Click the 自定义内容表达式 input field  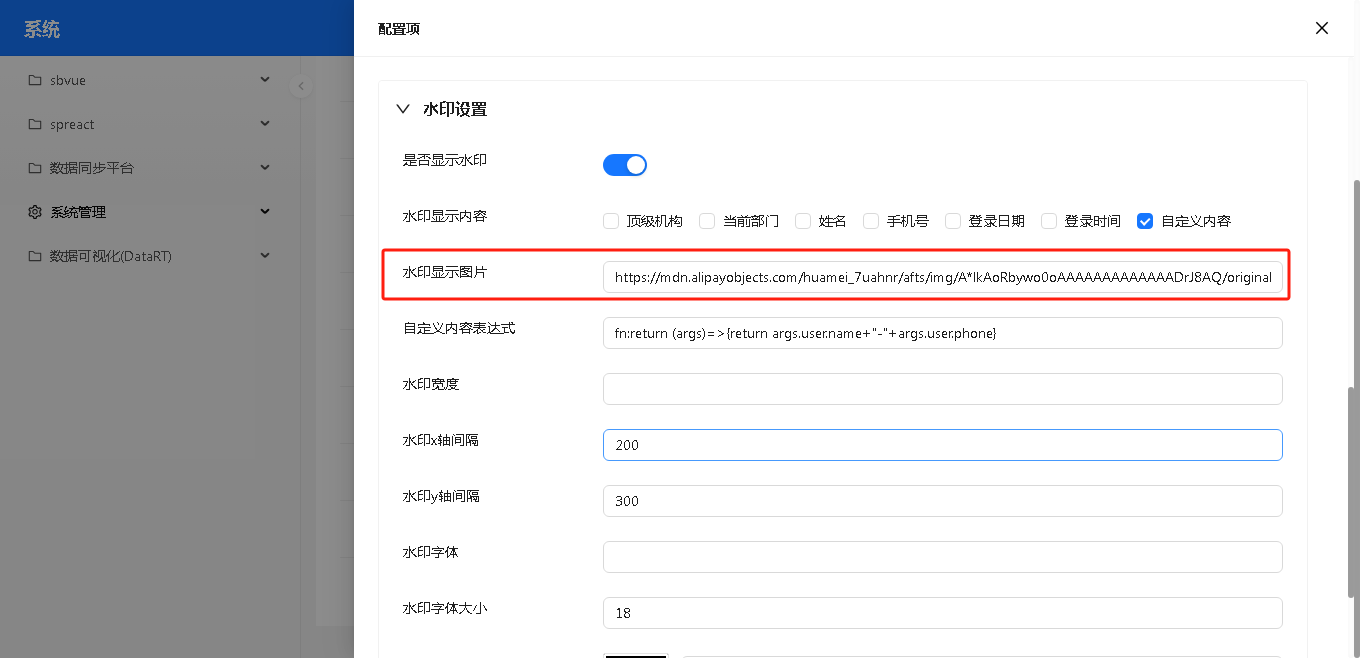942,333
